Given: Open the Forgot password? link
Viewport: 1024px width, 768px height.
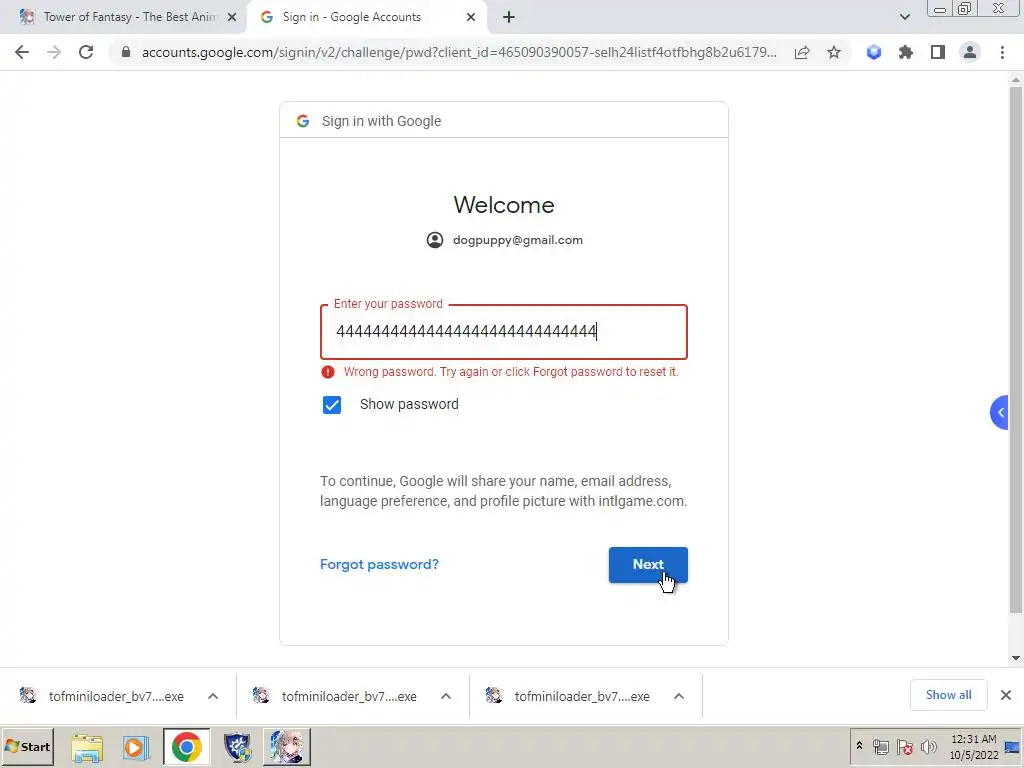Looking at the screenshot, I should 379,564.
